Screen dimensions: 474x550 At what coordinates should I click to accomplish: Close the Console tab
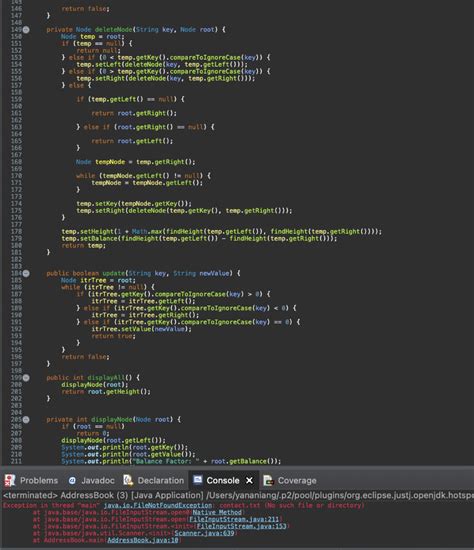[249, 480]
